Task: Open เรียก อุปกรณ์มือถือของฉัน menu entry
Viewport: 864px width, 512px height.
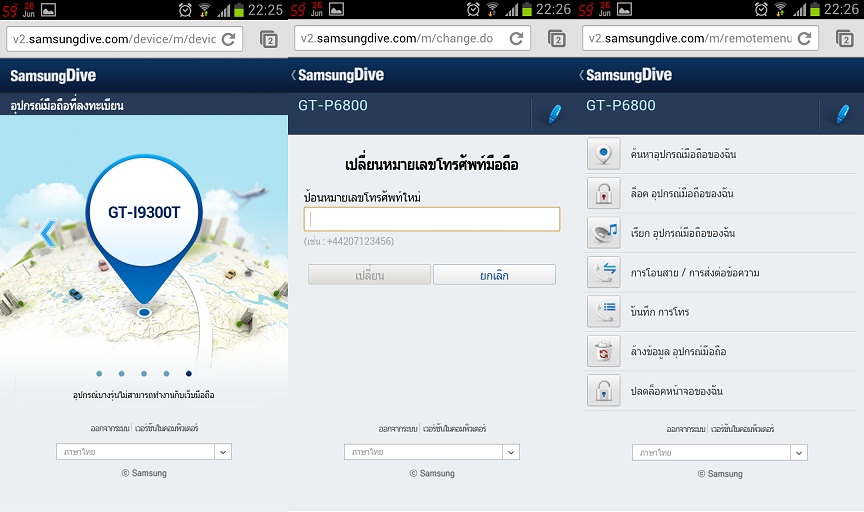Action: [x=720, y=233]
